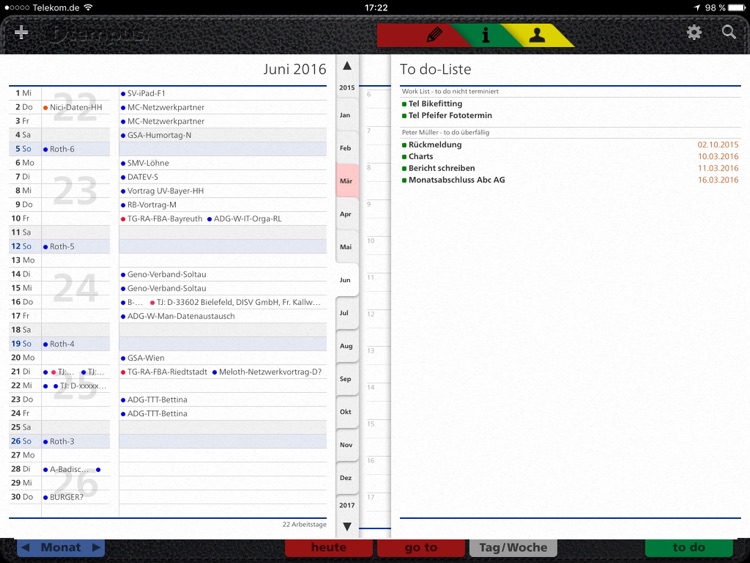Select the Jul month tab
750x563 pixels.
click(x=344, y=313)
